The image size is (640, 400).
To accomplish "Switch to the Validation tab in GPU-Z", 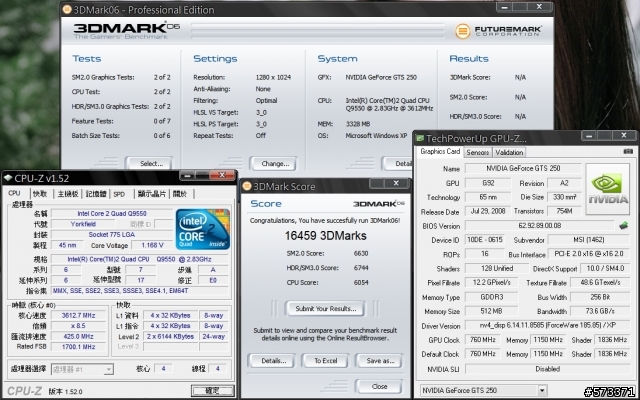I will pos(509,152).
